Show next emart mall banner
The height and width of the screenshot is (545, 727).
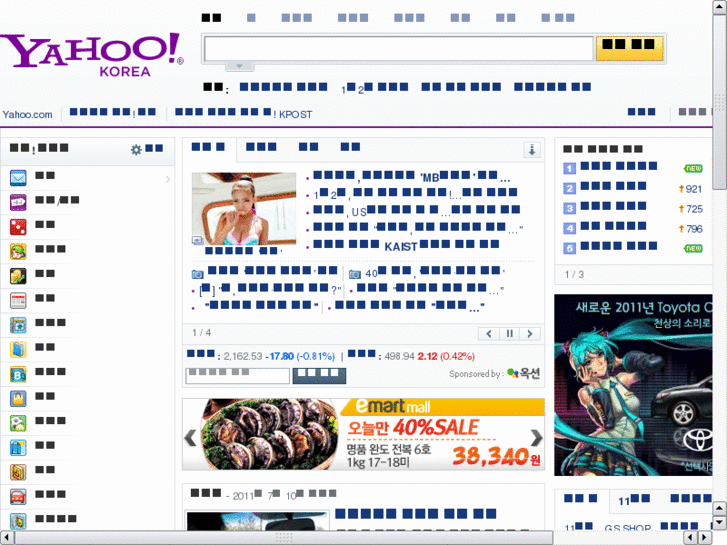click(x=536, y=437)
